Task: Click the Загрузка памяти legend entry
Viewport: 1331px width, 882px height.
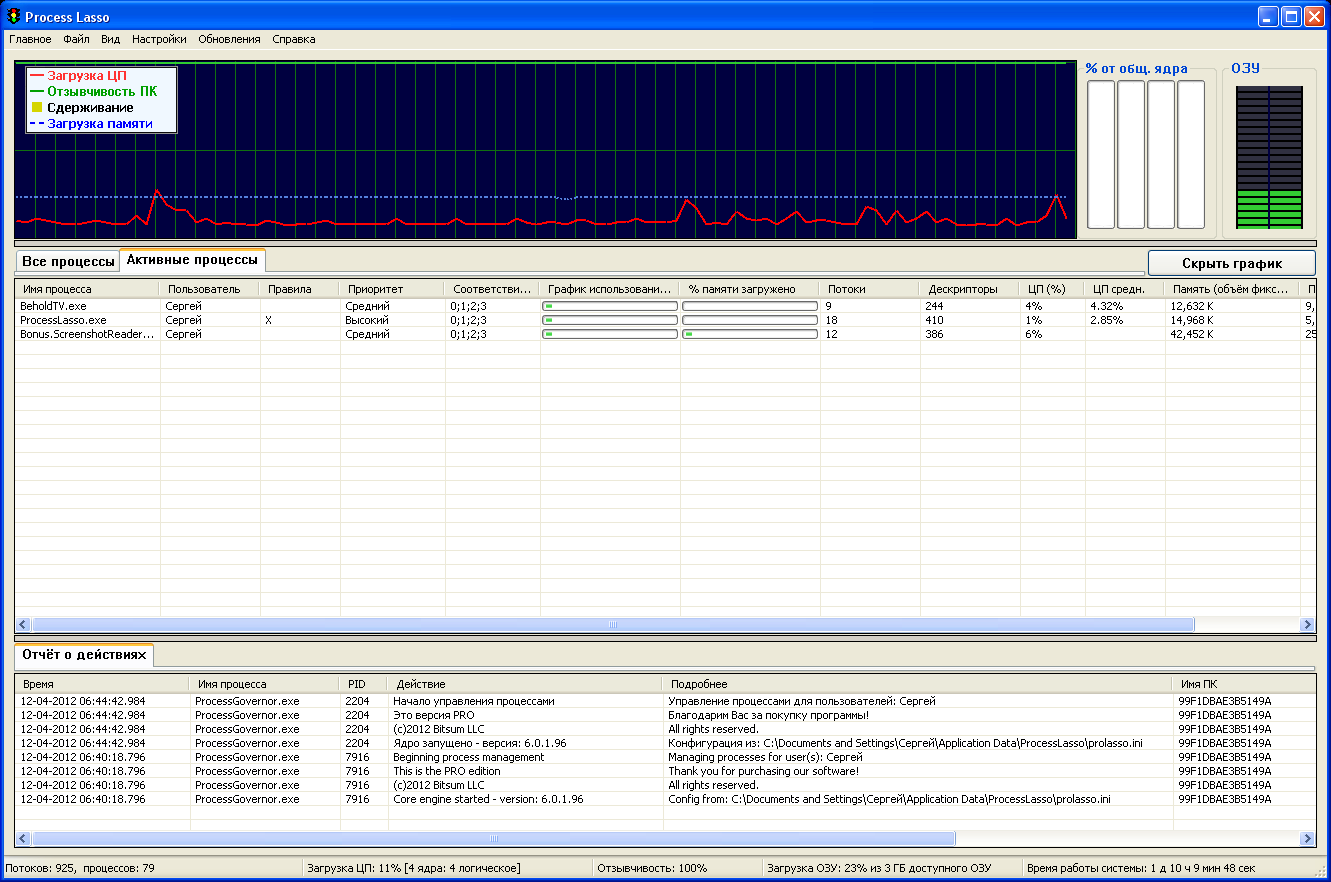Action: [x=91, y=123]
